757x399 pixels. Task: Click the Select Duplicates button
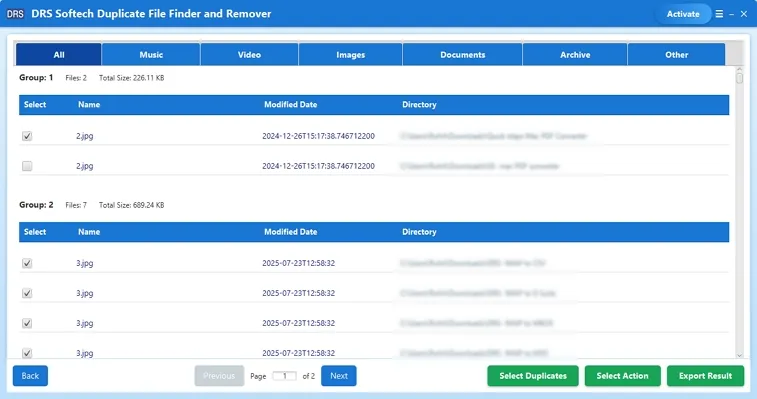pyautogui.click(x=533, y=376)
